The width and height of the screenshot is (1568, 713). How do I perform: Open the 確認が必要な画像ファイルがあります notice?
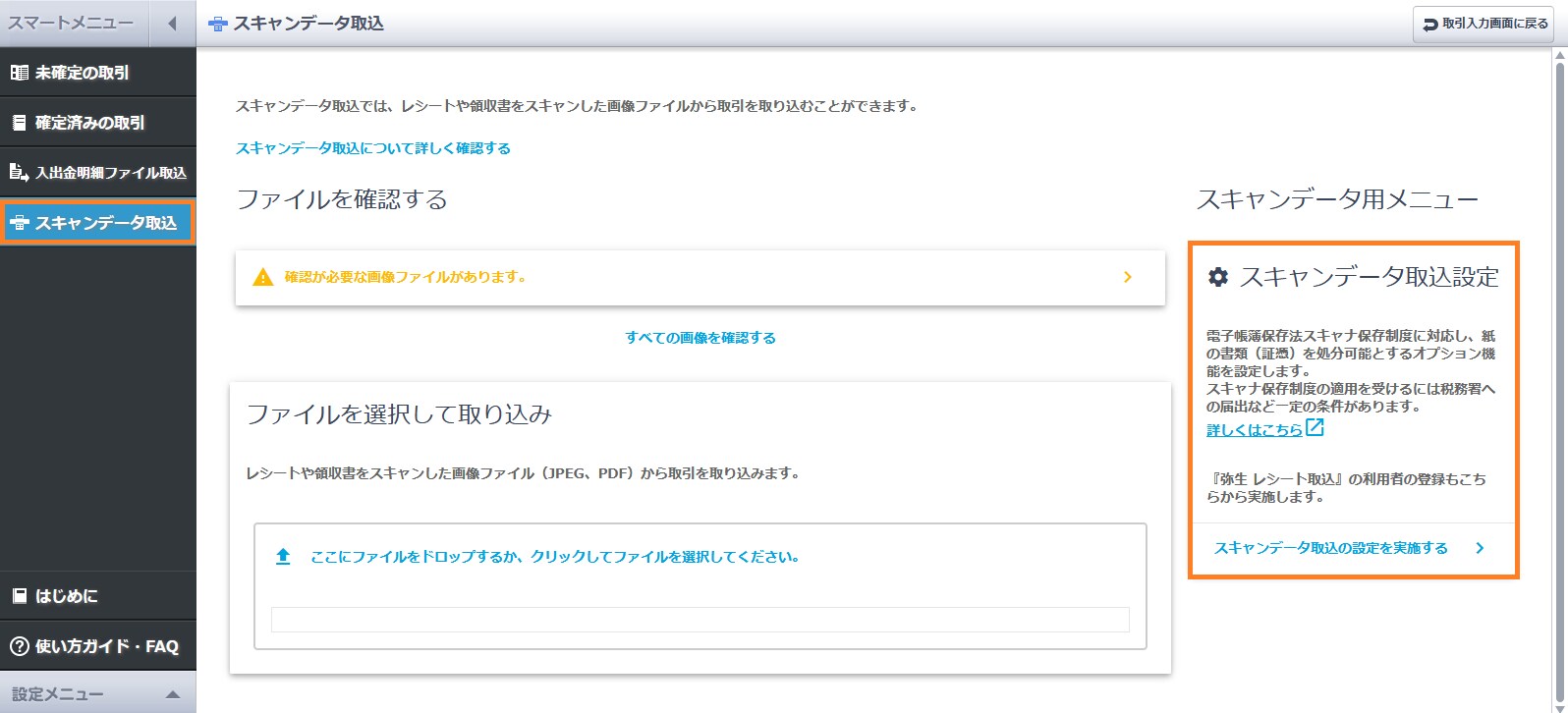coord(700,278)
